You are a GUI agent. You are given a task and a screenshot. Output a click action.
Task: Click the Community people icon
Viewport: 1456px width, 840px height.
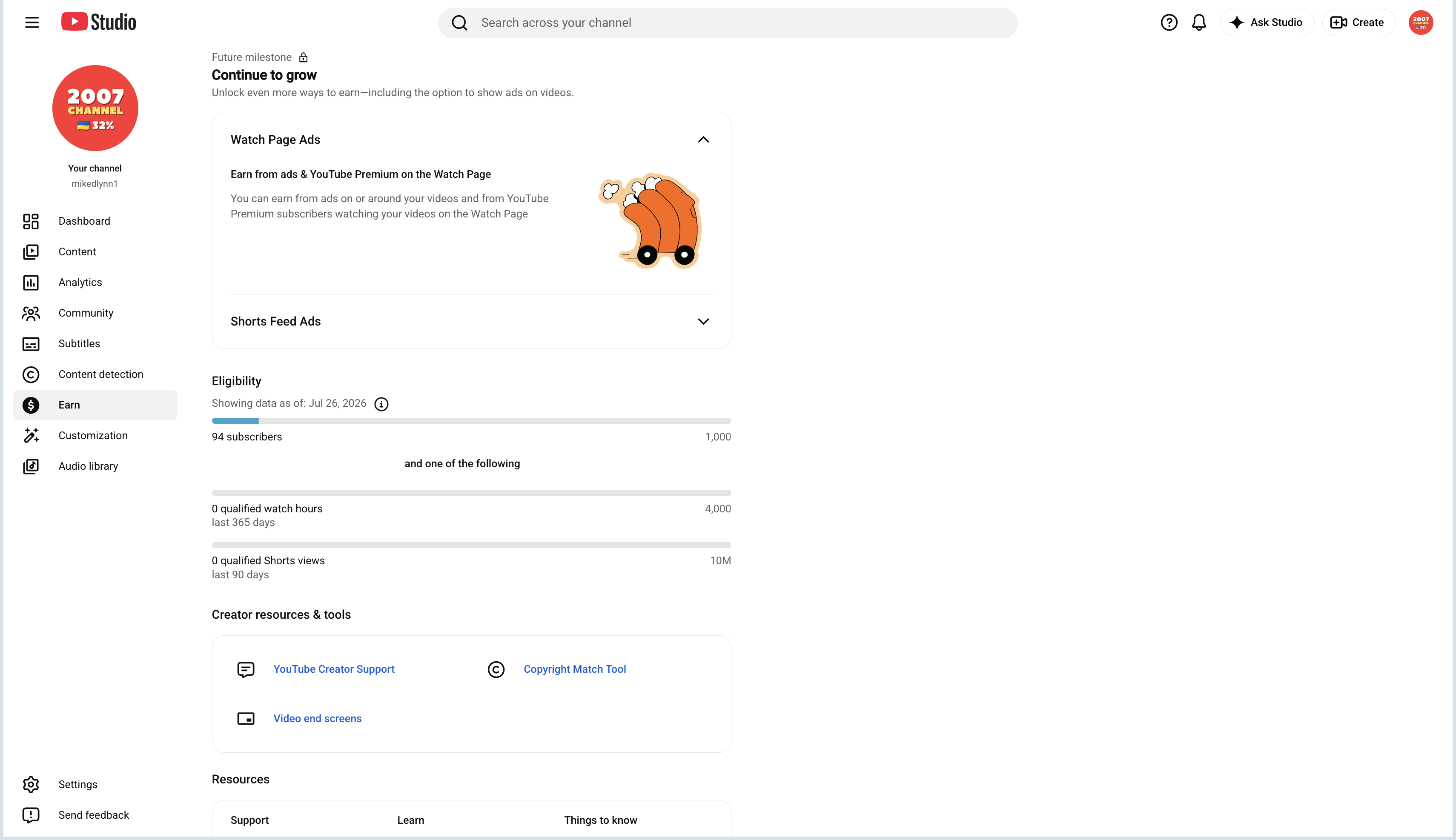[x=31, y=313]
